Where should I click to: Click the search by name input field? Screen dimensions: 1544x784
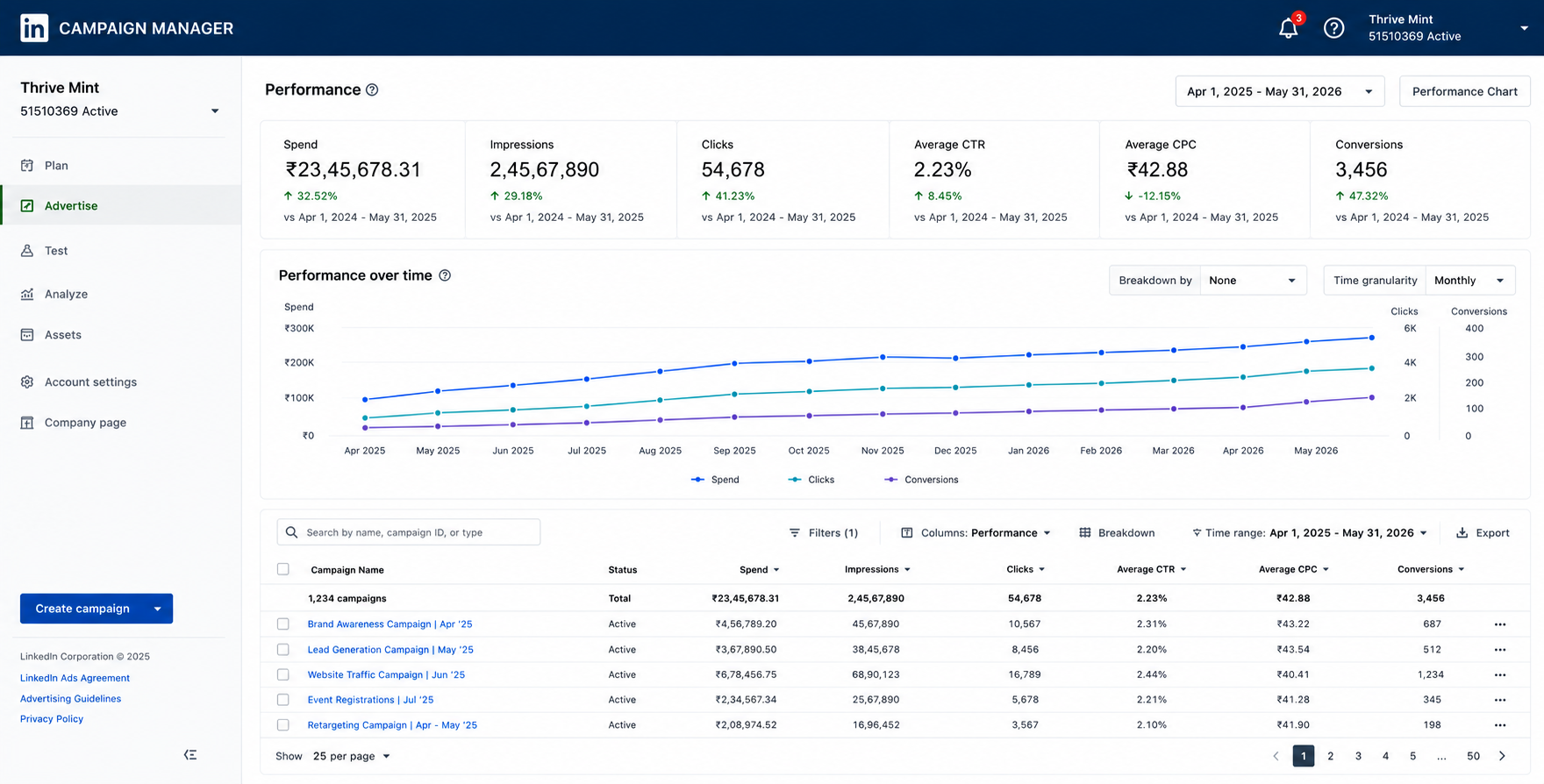[x=409, y=532]
